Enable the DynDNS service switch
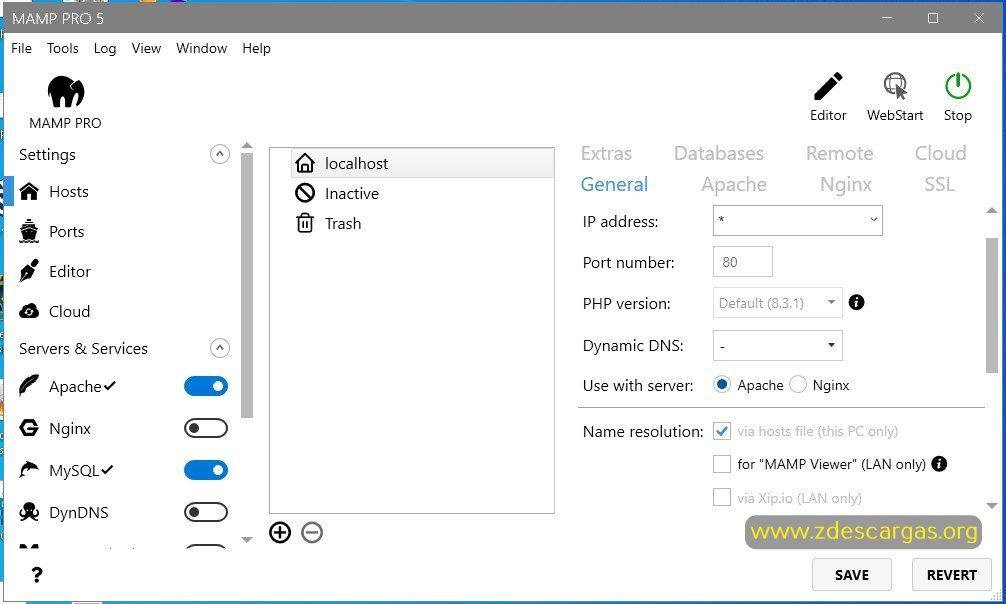Viewport: 1006px width, 604px height. click(206, 512)
